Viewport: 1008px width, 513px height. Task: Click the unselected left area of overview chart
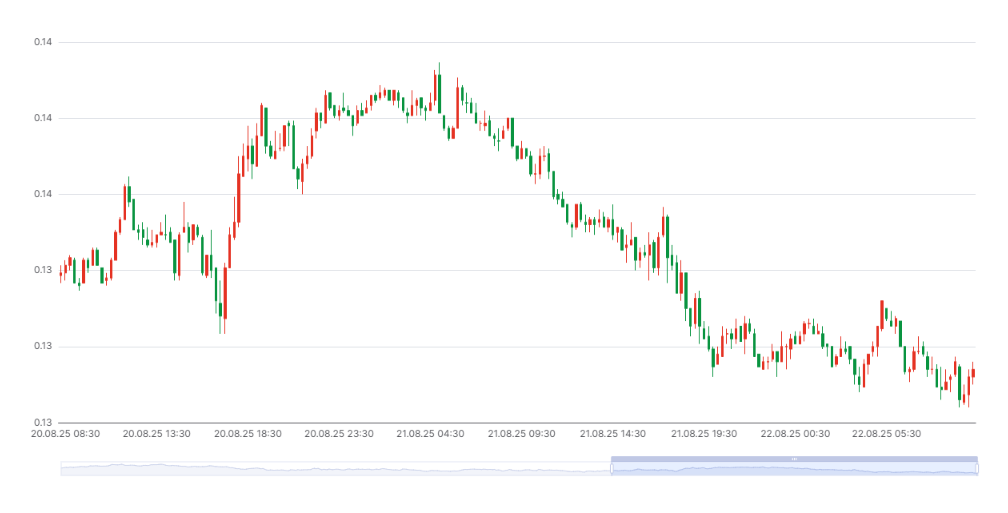click(x=335, y=469)
